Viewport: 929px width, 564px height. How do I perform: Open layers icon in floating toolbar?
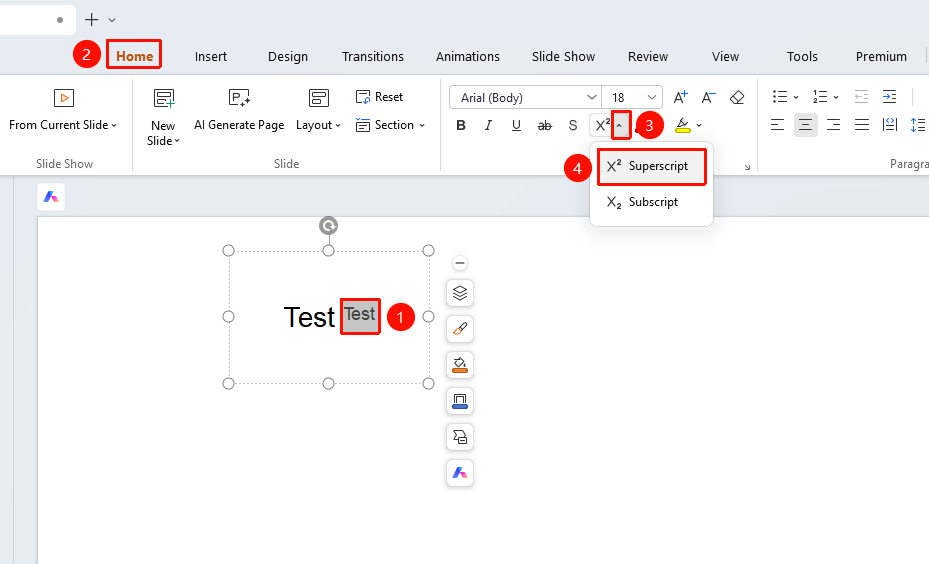(x=460, y=293)
